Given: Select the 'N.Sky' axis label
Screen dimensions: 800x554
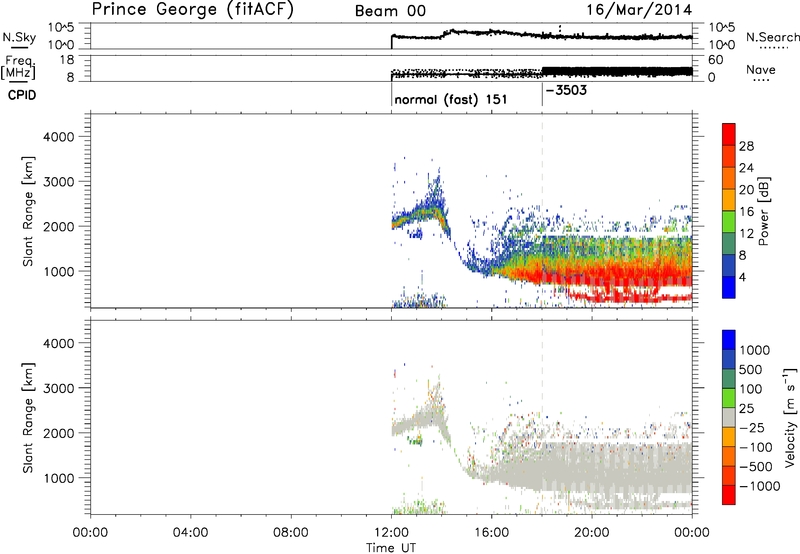Looking at the screenshot, I should coord(19,37).
